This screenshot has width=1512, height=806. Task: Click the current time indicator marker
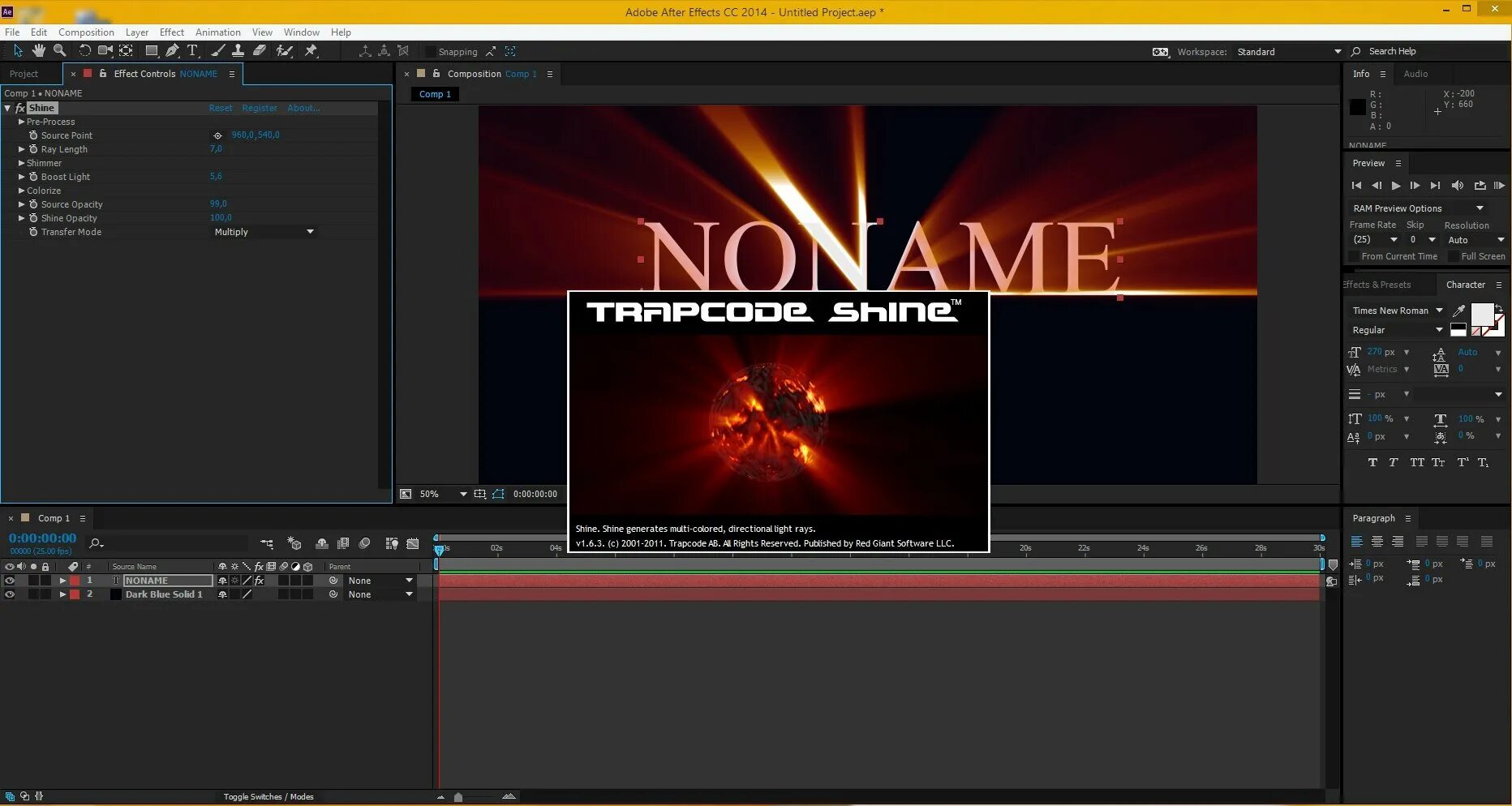tap(439, 550)
